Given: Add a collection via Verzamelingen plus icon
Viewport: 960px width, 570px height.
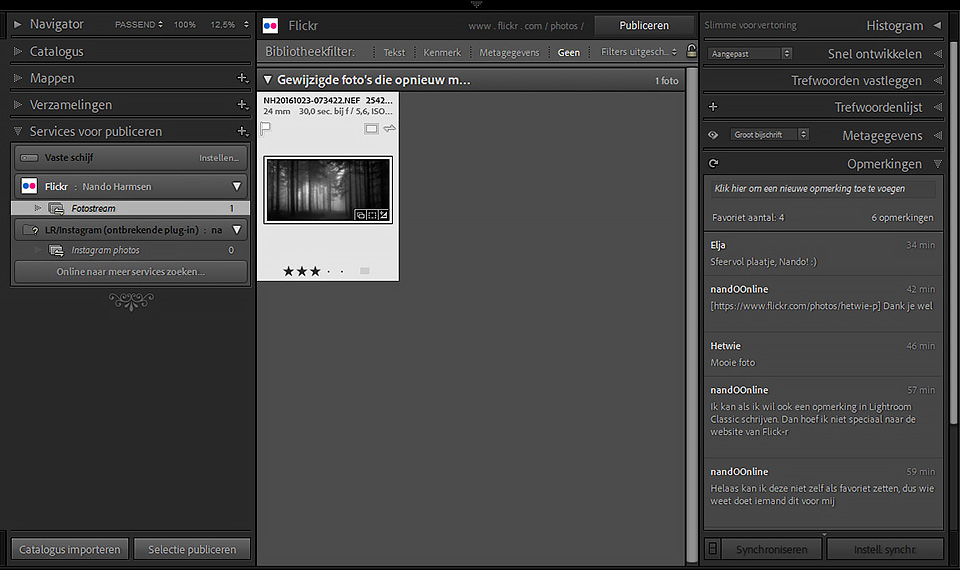Looking at the screenshot, I should [x=242, y=105].
